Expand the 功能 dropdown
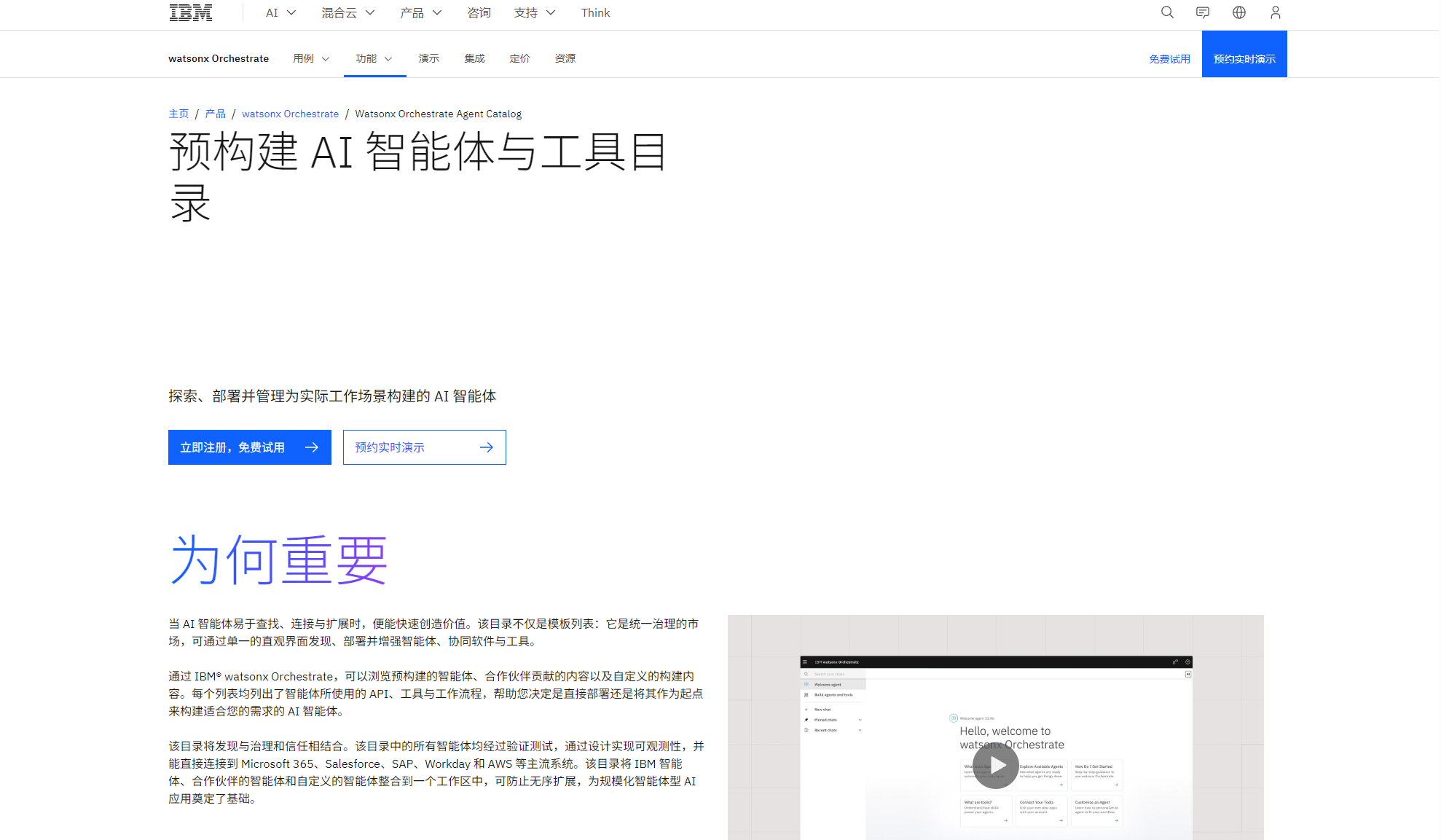 (374, 58)
